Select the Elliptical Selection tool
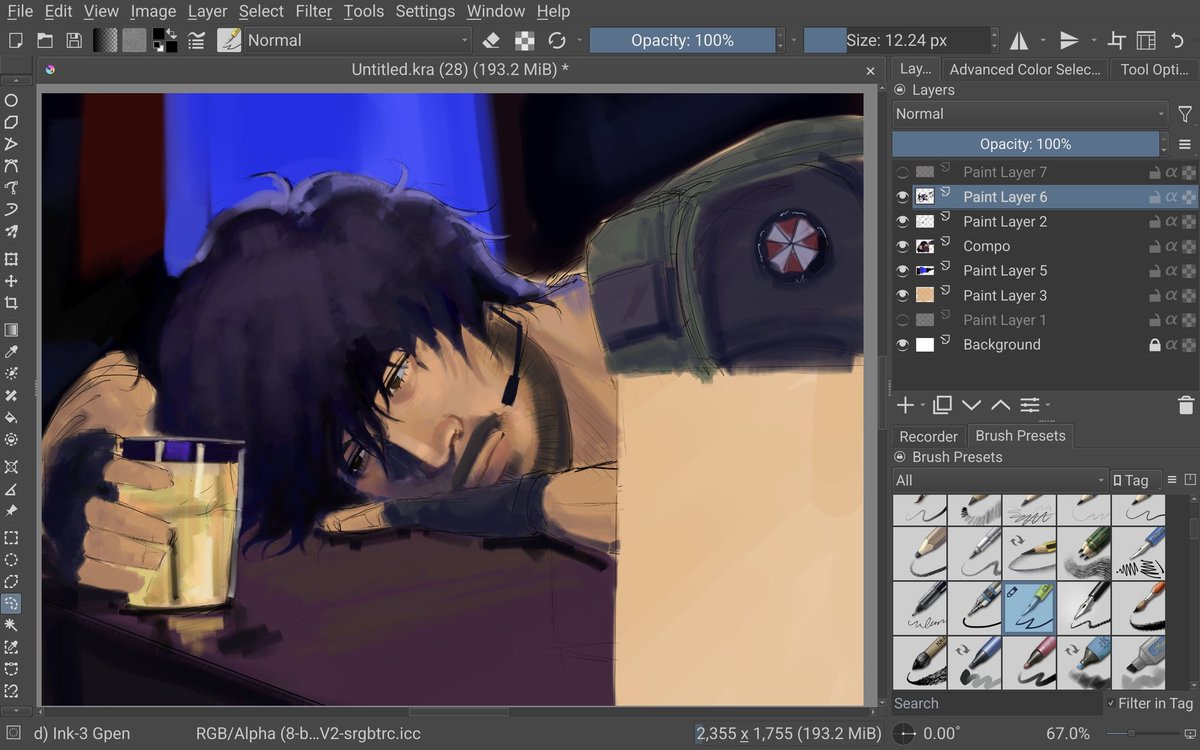Screen dimensions: 1200x750 point(11,559)
